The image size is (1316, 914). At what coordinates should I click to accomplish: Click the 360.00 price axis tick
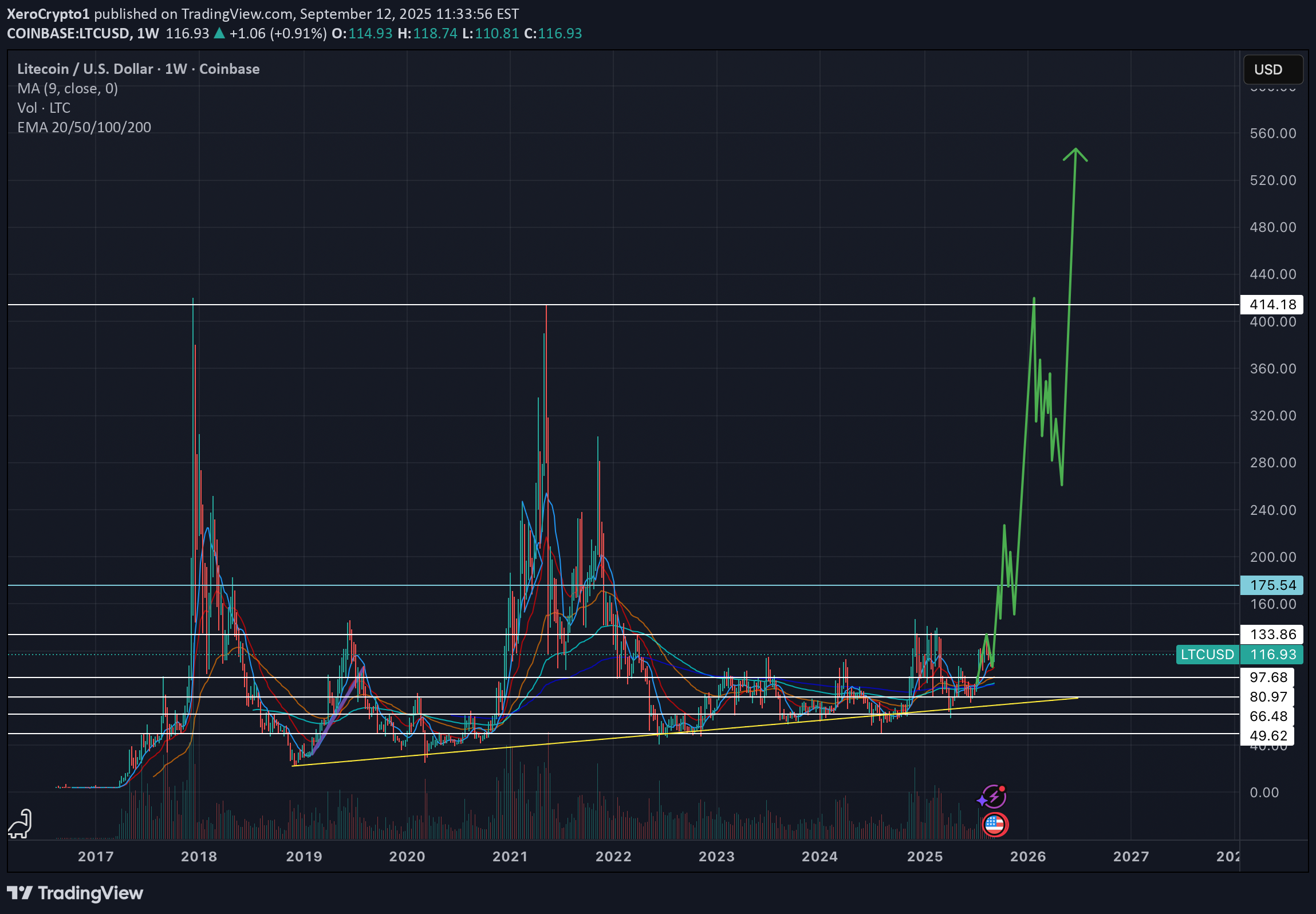(x=1273, y=368)
